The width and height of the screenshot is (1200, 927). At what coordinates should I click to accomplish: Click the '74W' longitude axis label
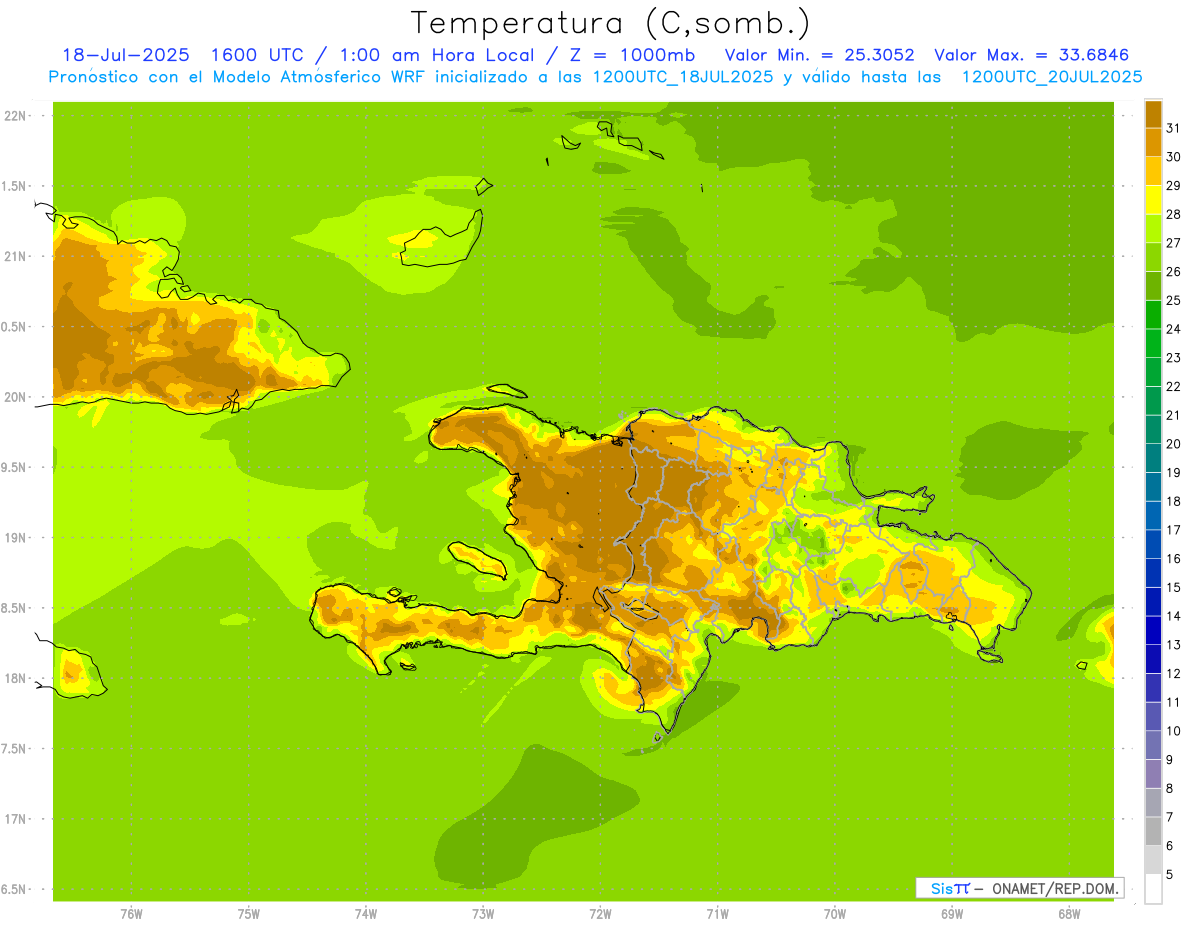pos(366,913)
